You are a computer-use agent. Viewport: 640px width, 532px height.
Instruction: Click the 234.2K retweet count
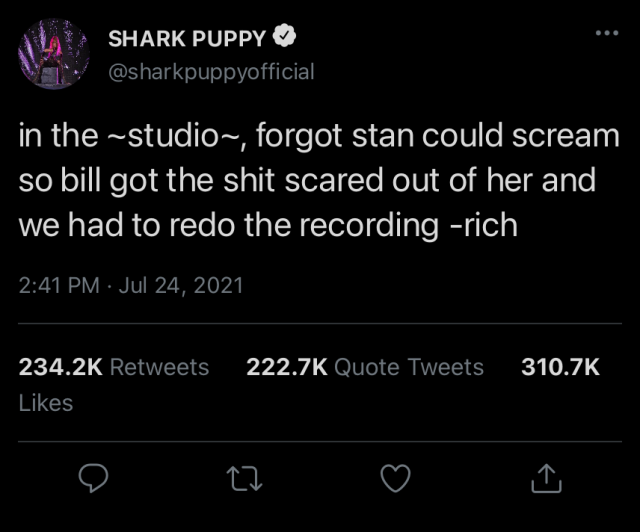(61, 367)
